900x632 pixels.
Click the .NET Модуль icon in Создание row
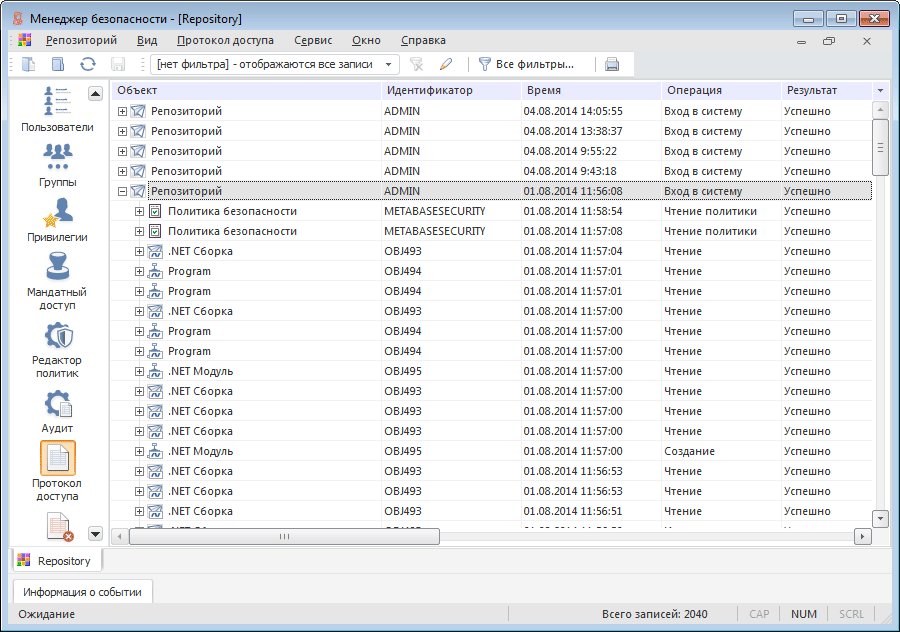(x=155, y=451)
